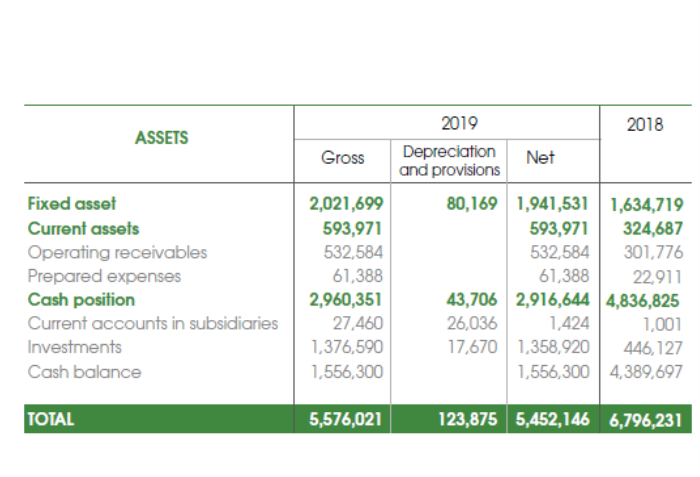Image resolution: width=700 pixels, height=477 pixels.
Task: Click Current accounts in subsidiaries label
Action: 152,324
